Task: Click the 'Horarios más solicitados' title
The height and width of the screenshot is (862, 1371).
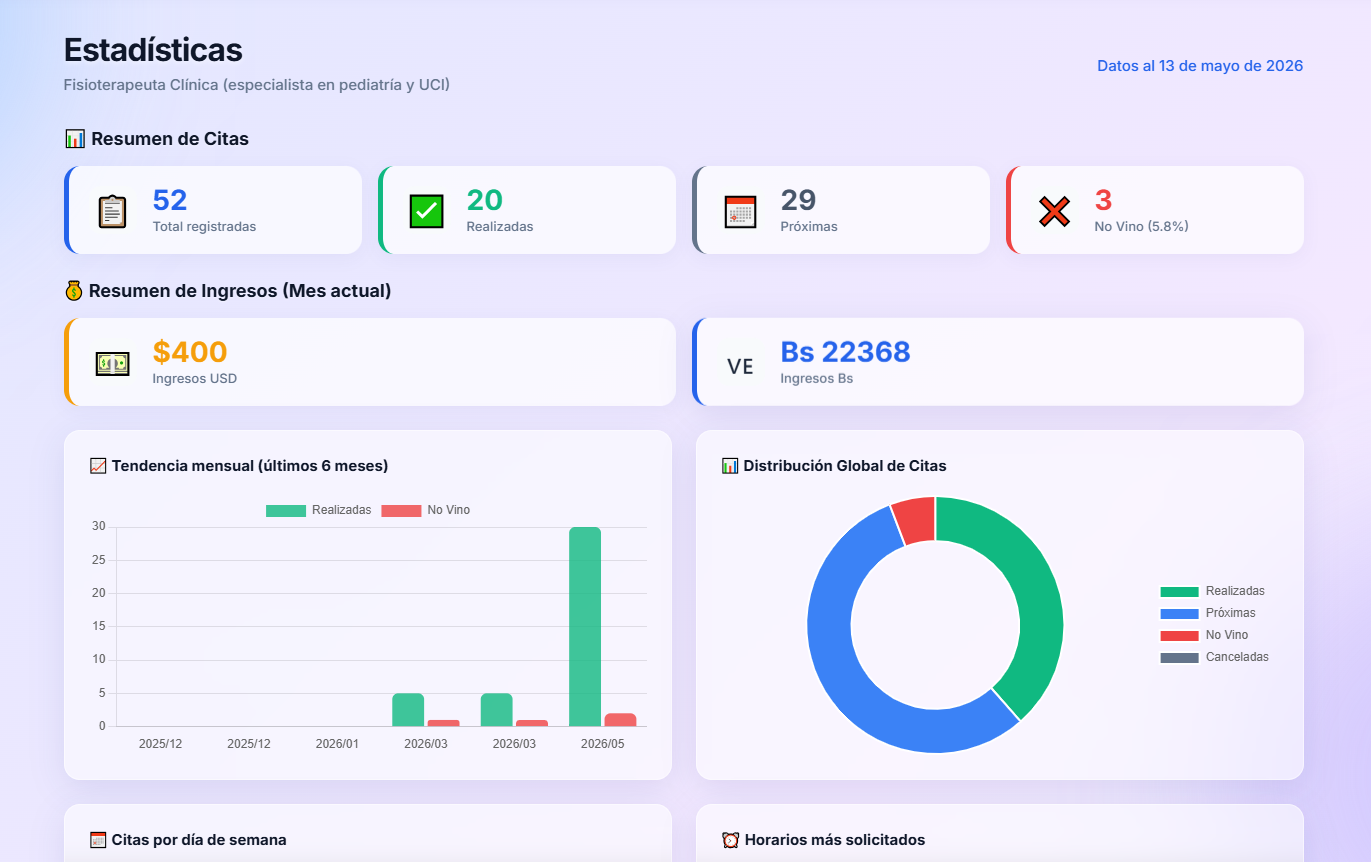Action: pyautogui.click(x=835, y=840)
